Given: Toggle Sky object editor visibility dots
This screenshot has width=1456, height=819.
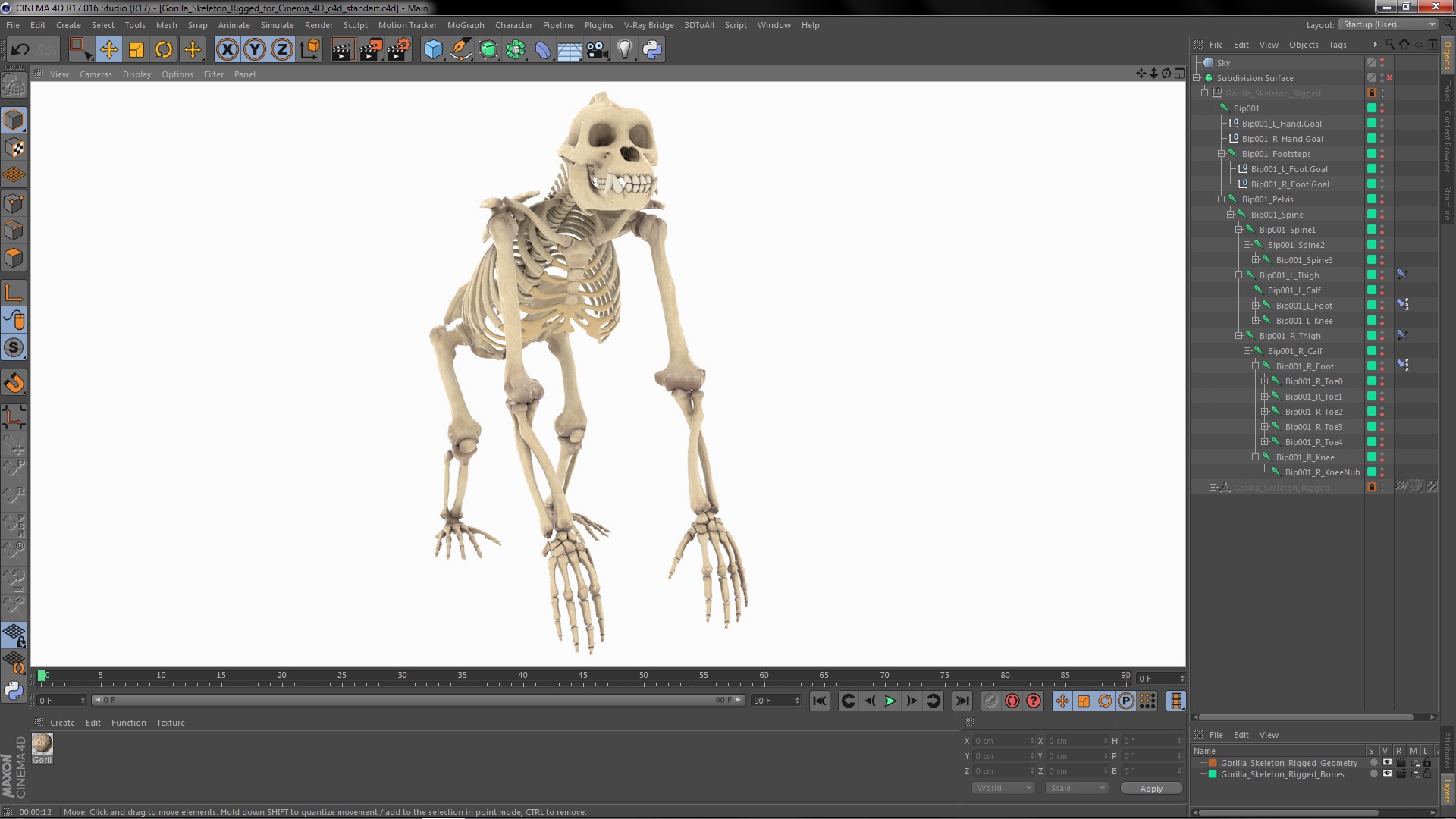Looking at the screenshot, I should click(x=1382, y=63).
